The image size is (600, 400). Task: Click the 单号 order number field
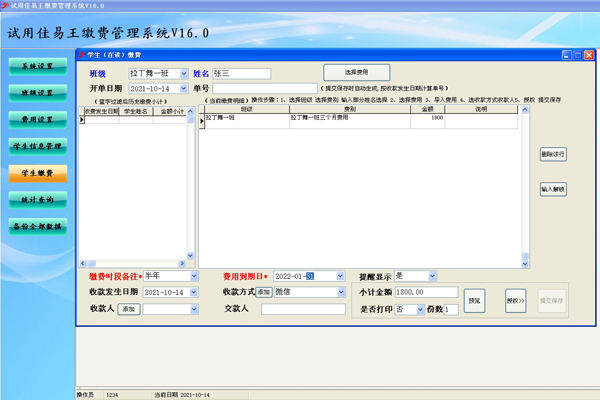click(265, 88)
